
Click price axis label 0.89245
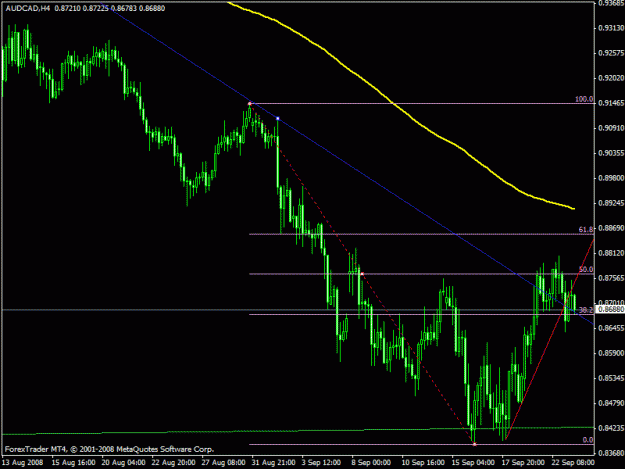click(x=611, y=203)
